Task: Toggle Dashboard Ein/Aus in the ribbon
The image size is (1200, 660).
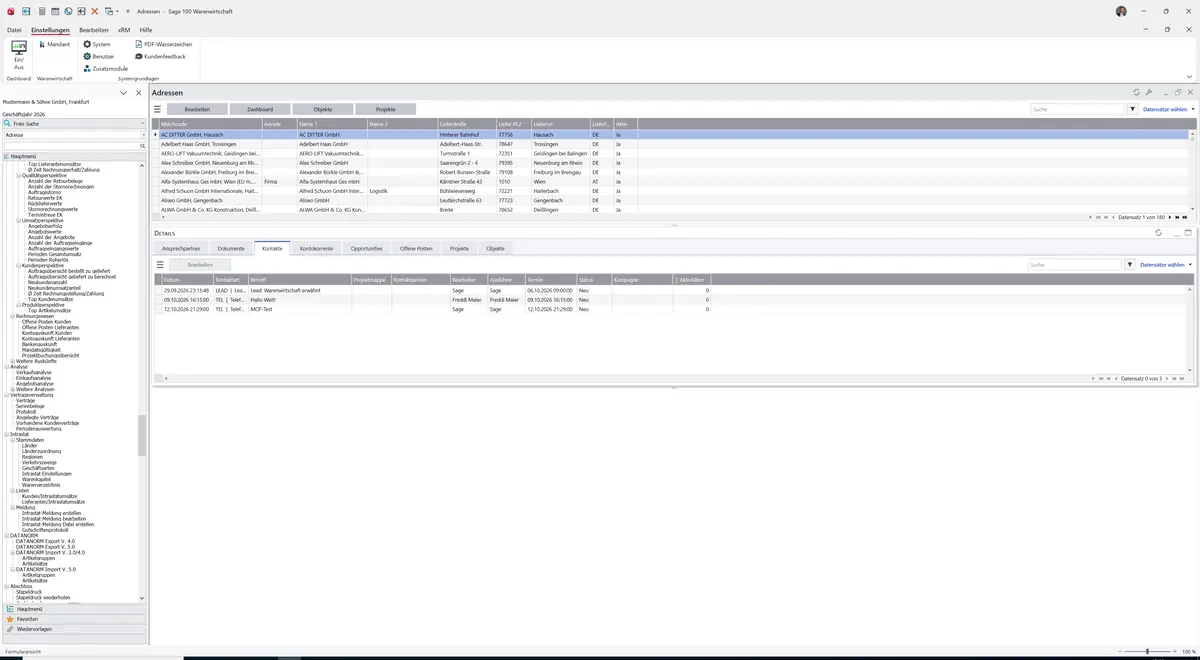Action: point(18,54)
